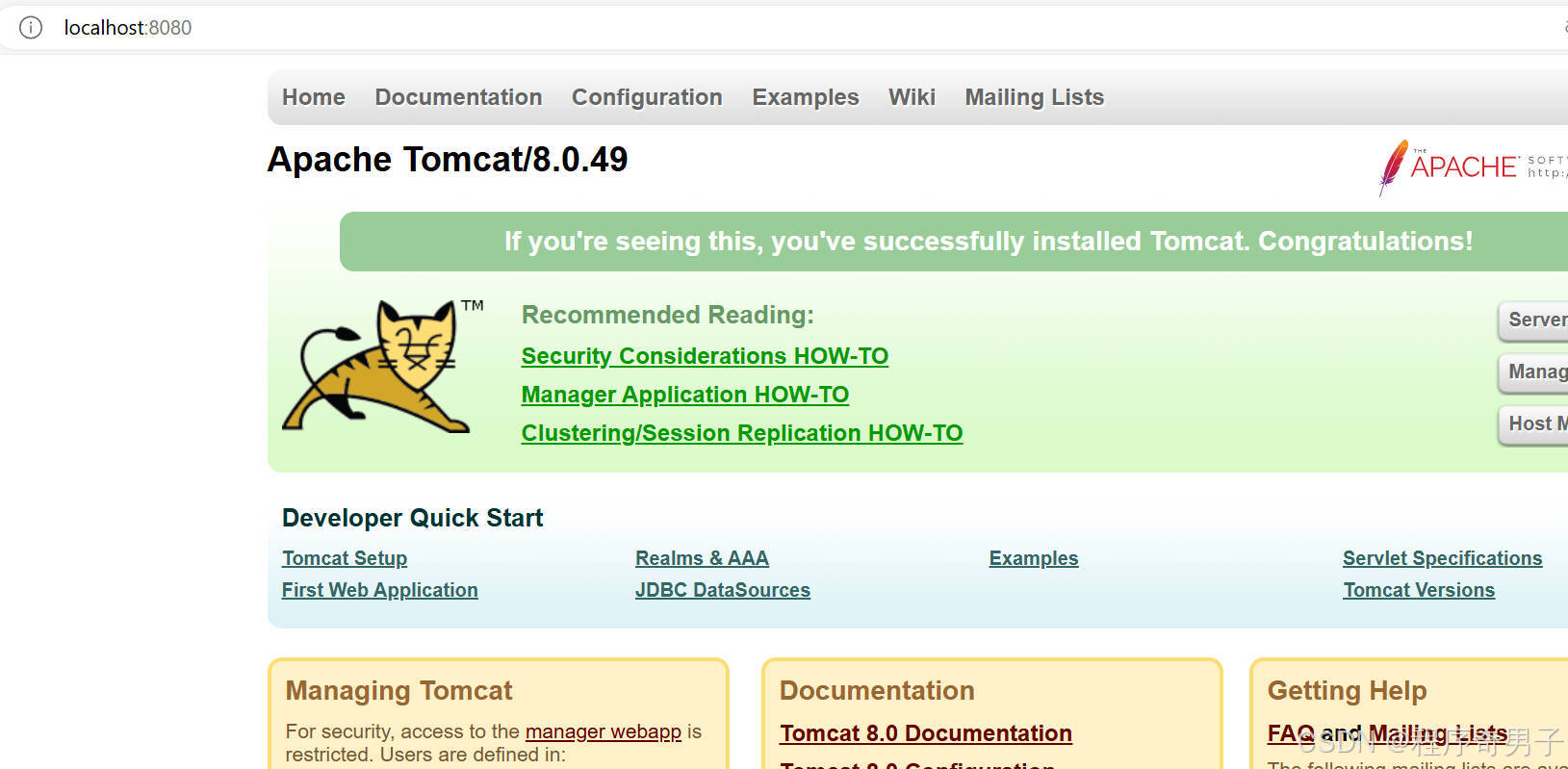1568x769 pixels.
Task: Open the Home nav item
Action: [x=314, y=97]
